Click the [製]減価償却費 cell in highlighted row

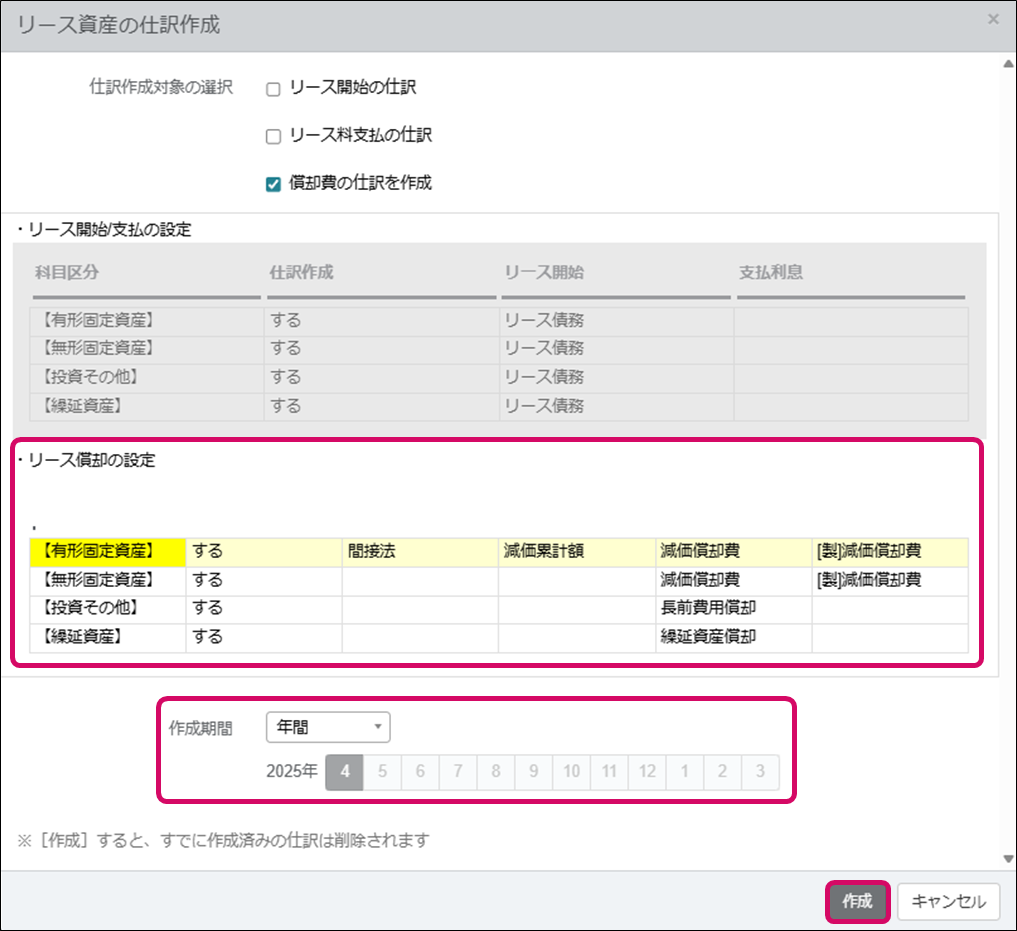[890, 552]
